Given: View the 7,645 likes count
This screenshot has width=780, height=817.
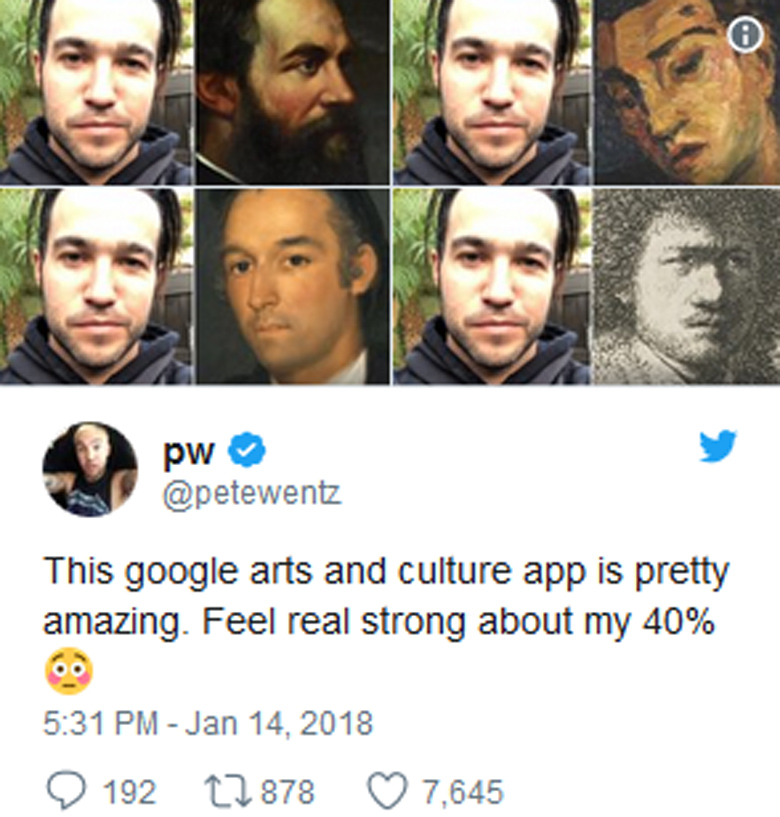Looking at the screenshot, I should pos(463,792).
